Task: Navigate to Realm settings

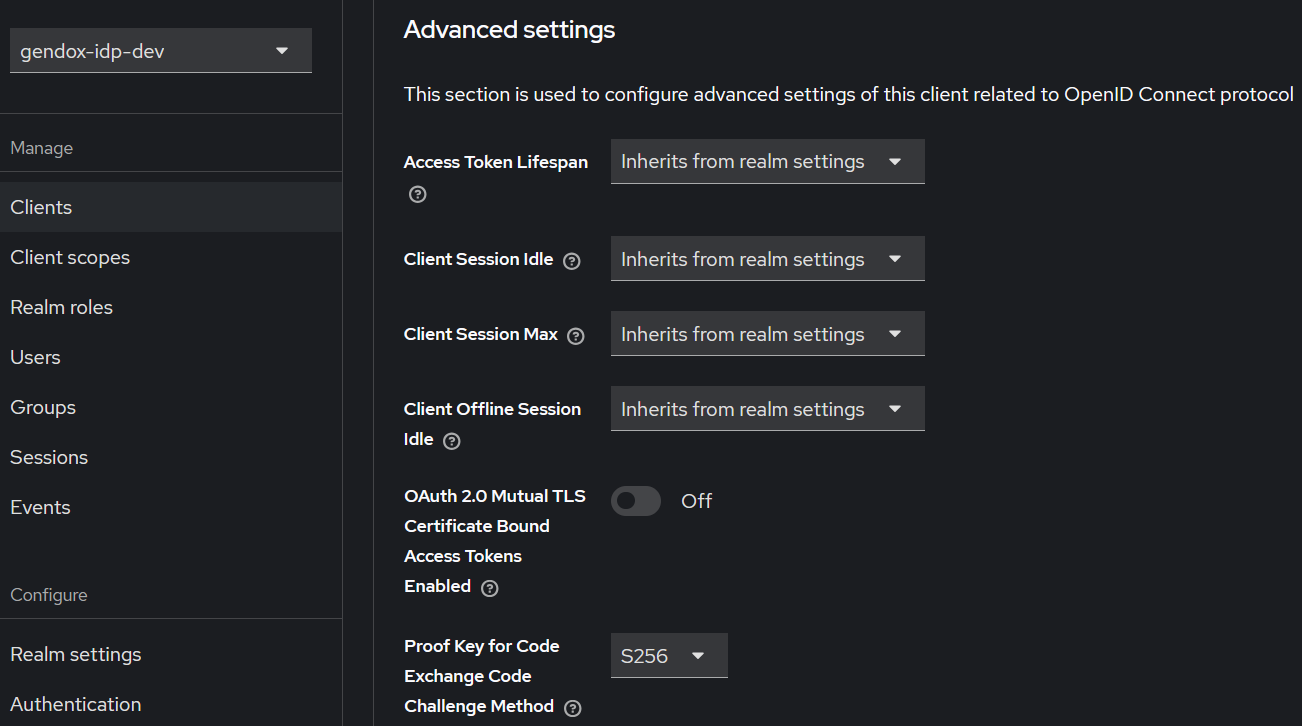Action: (x=75, y=654)
